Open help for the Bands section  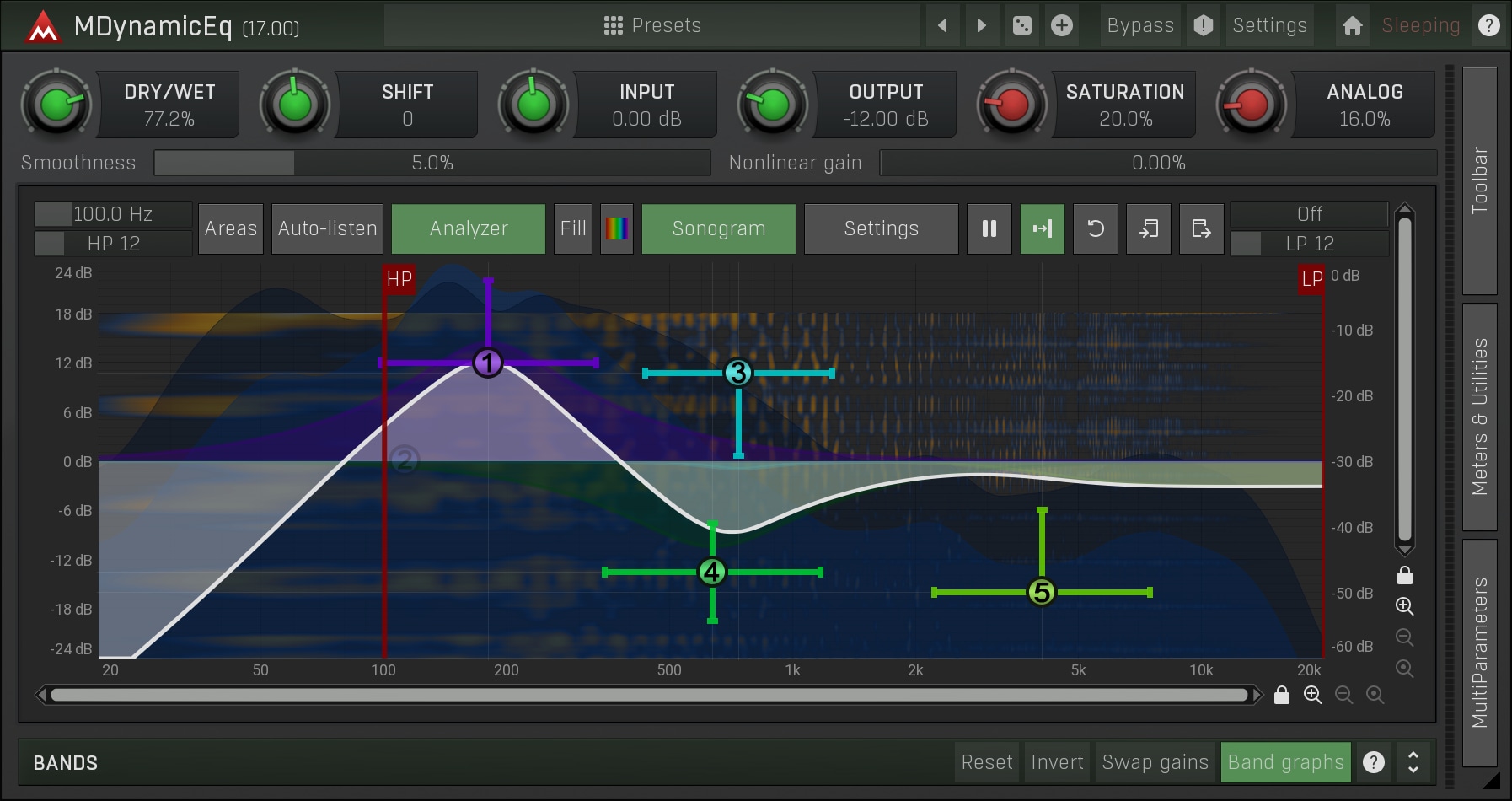pos(1374,762)
